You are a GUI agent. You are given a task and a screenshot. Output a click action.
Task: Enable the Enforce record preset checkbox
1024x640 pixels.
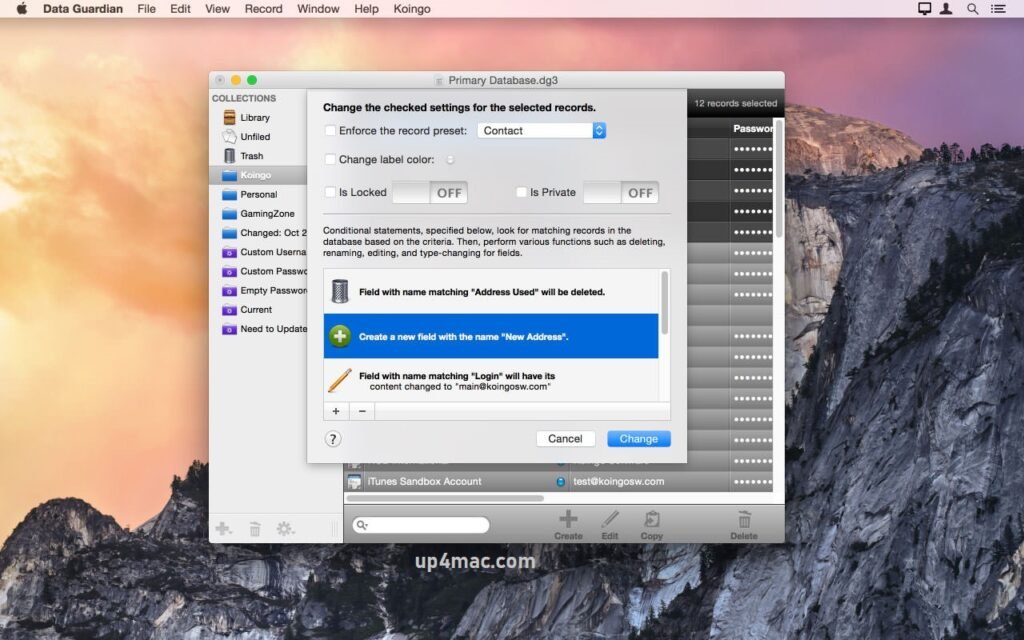click(x=330, y=130)
